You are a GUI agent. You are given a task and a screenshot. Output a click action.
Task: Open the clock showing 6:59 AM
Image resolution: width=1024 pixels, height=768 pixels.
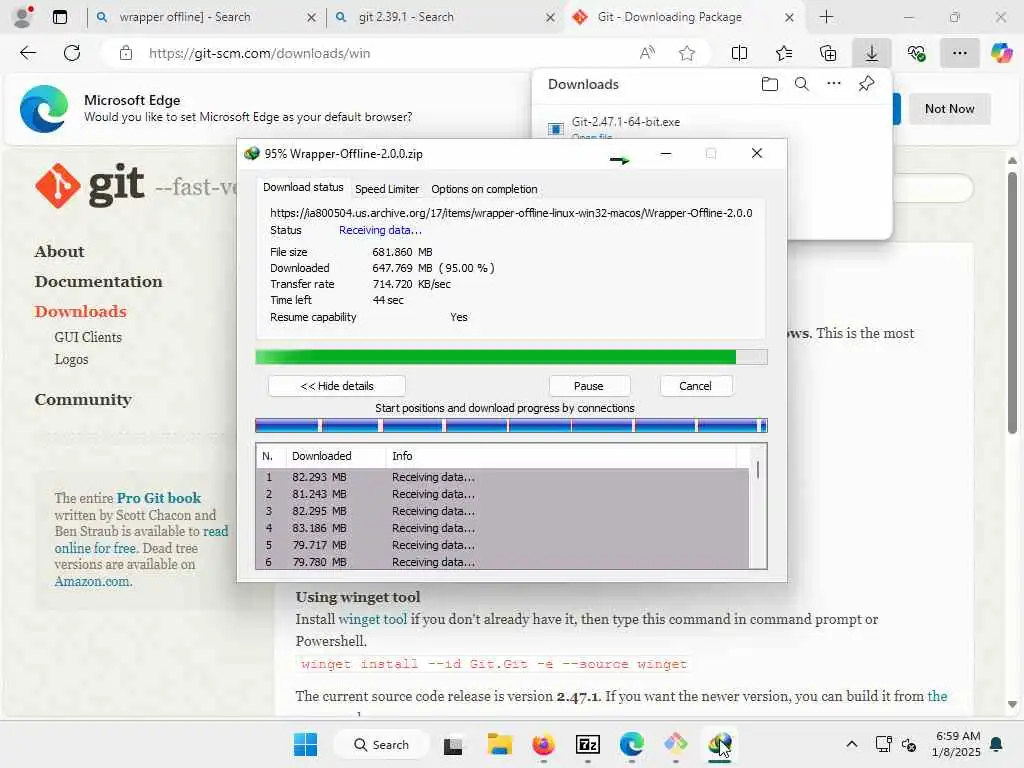(x=957, y=744)
